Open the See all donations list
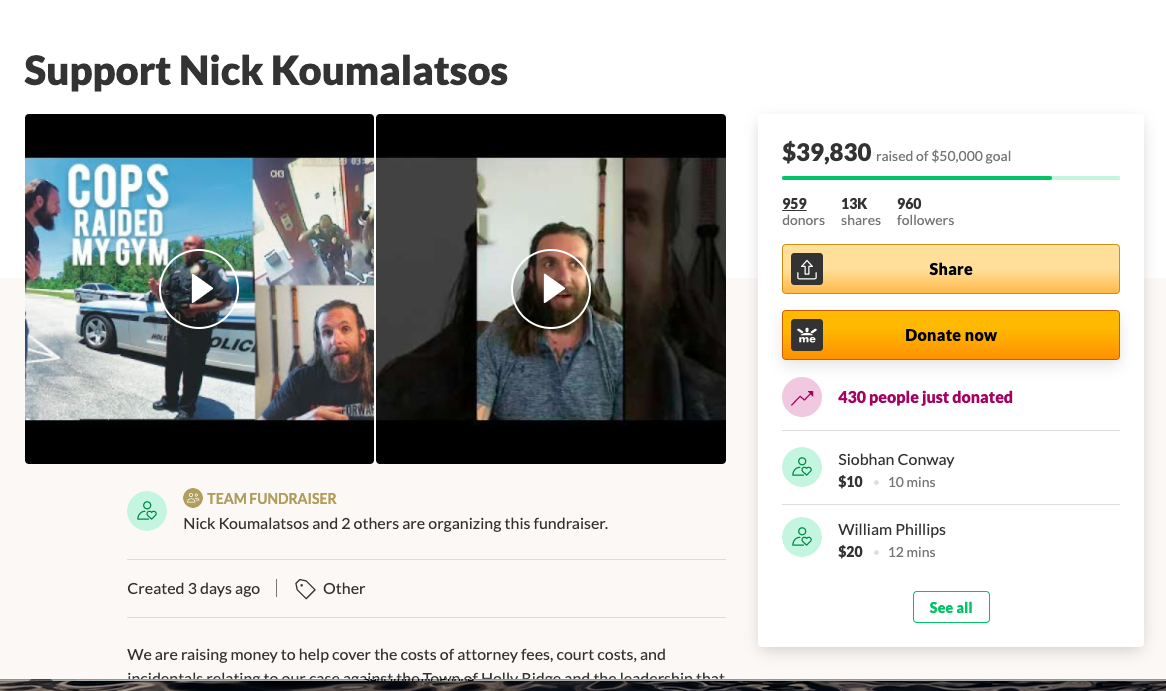This screenshot has width=1166, height=691. (x=951, y=607)
